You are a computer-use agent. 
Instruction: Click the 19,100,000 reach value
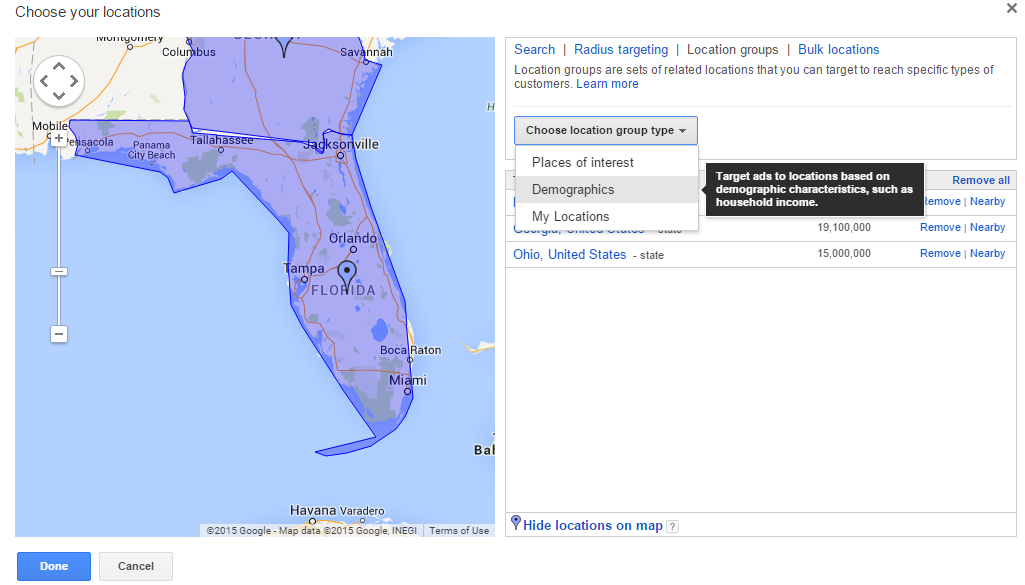pos(844,227)
